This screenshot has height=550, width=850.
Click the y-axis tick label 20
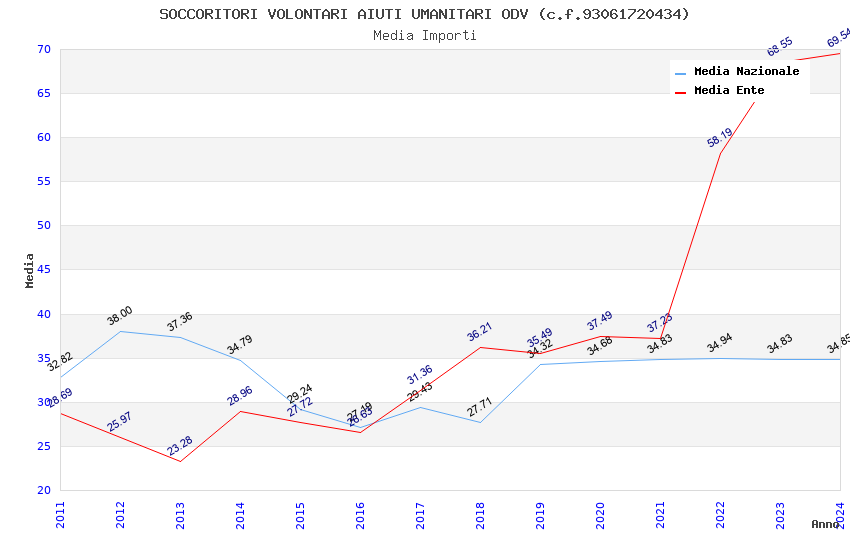[44, 490]
